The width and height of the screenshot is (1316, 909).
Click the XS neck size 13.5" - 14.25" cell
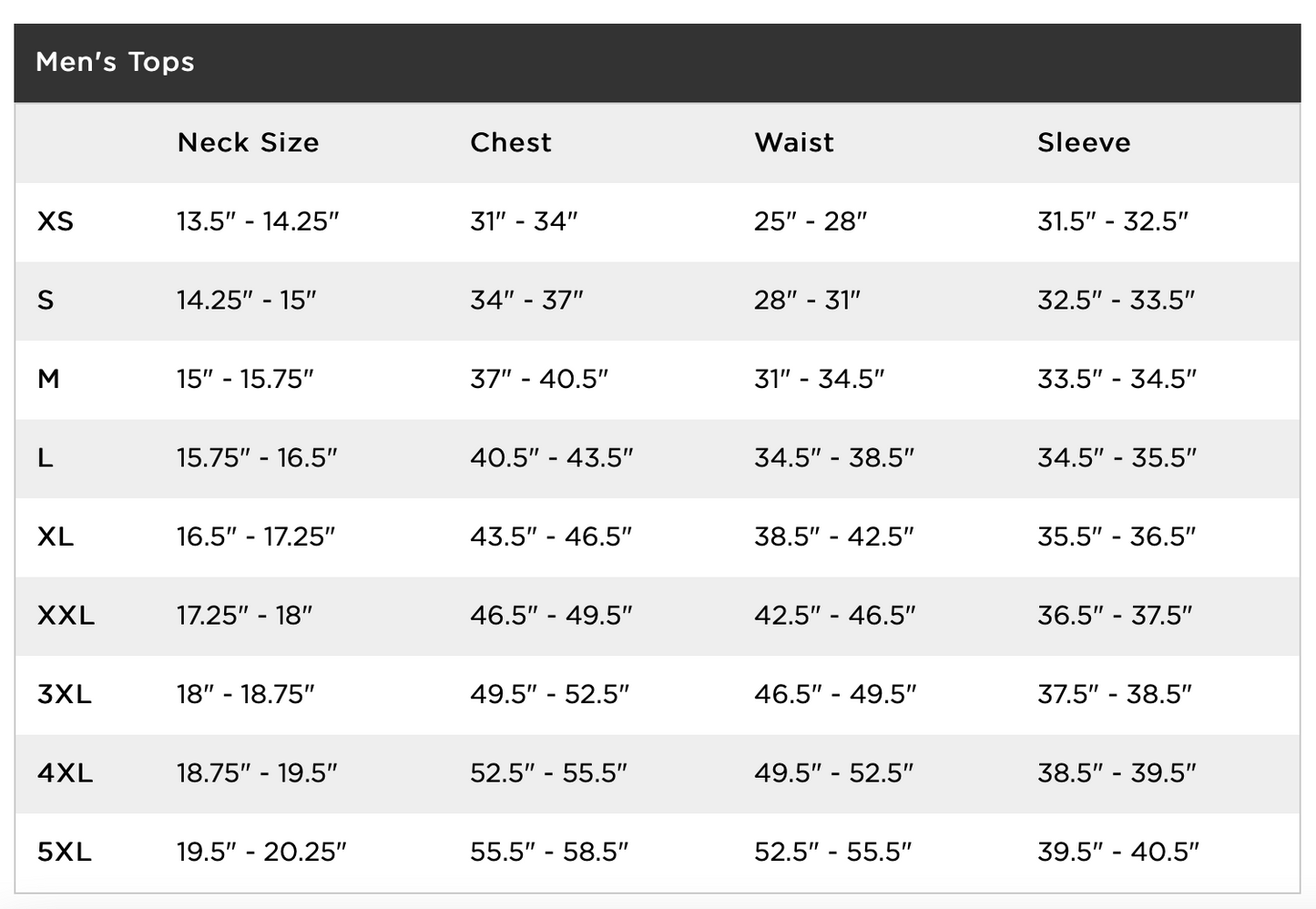258,221
